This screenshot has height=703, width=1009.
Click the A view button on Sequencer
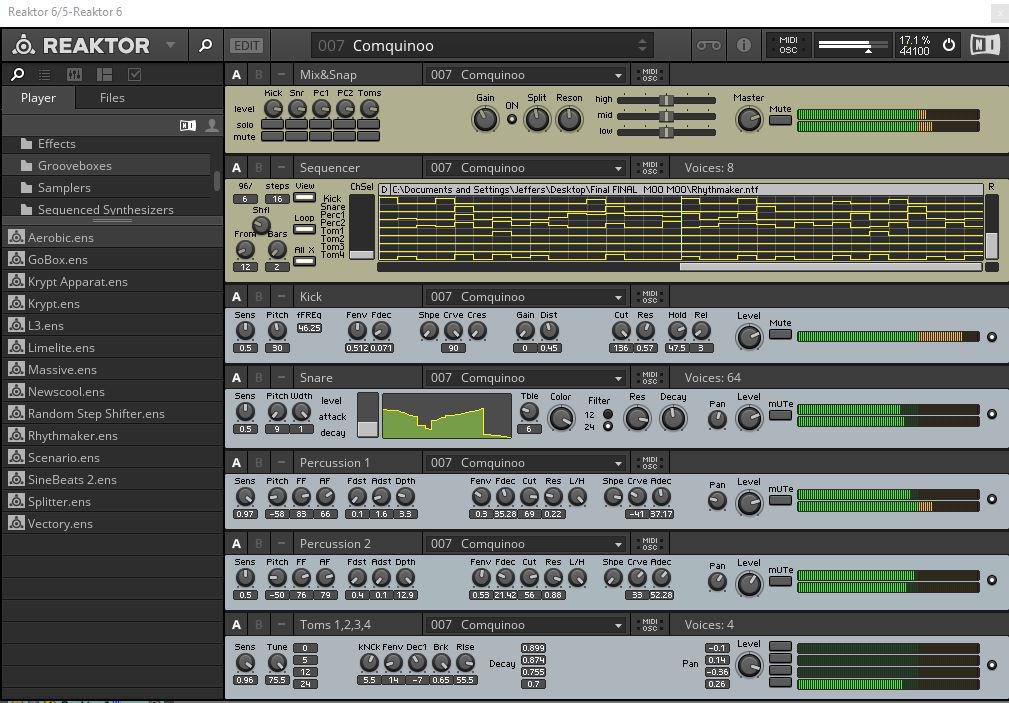(x=236, y=168)
